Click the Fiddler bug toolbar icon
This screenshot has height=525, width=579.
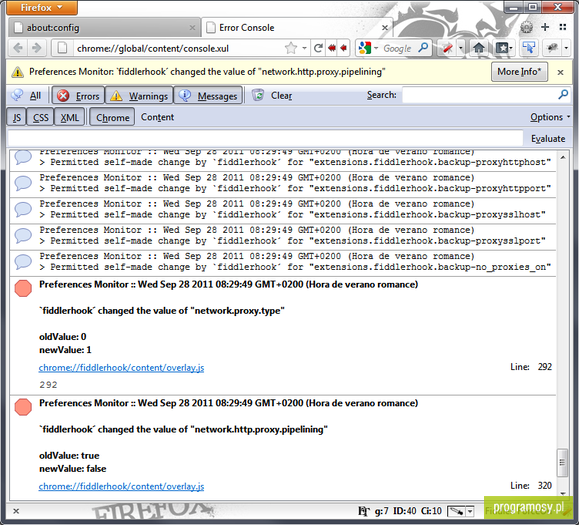[x=553, y=48]
